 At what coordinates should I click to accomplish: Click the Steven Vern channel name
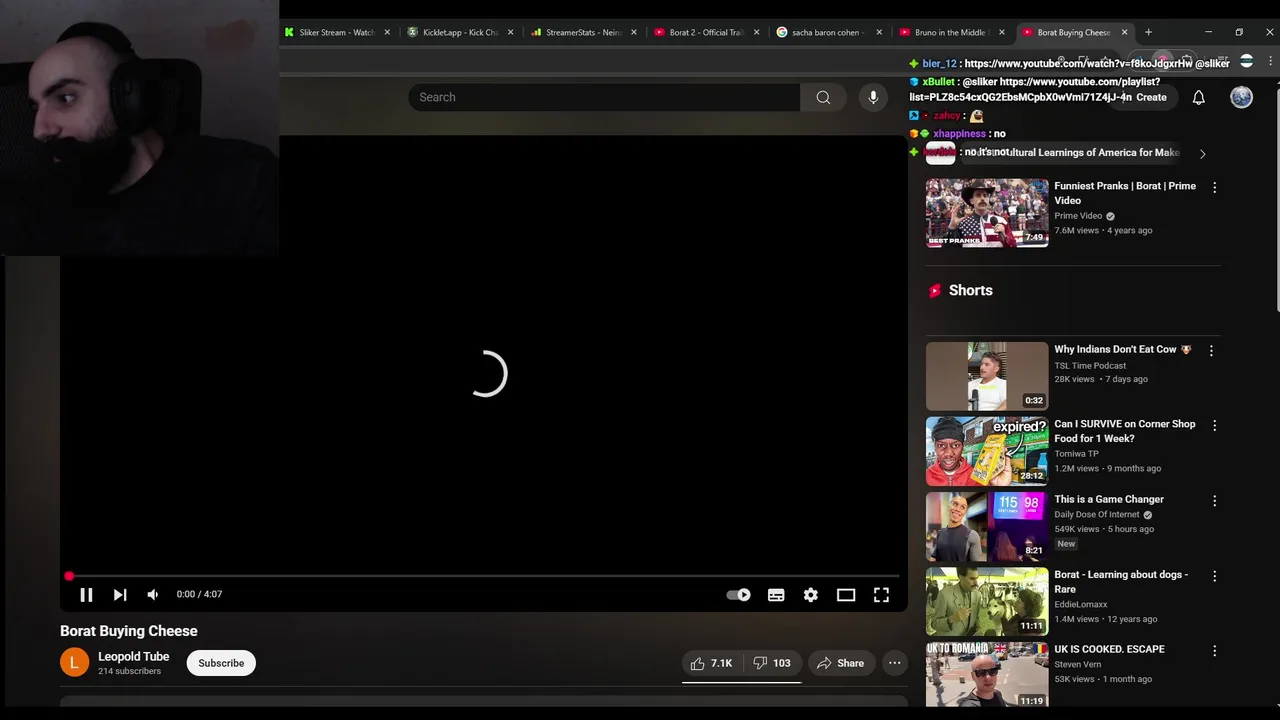coord(1080,664)
